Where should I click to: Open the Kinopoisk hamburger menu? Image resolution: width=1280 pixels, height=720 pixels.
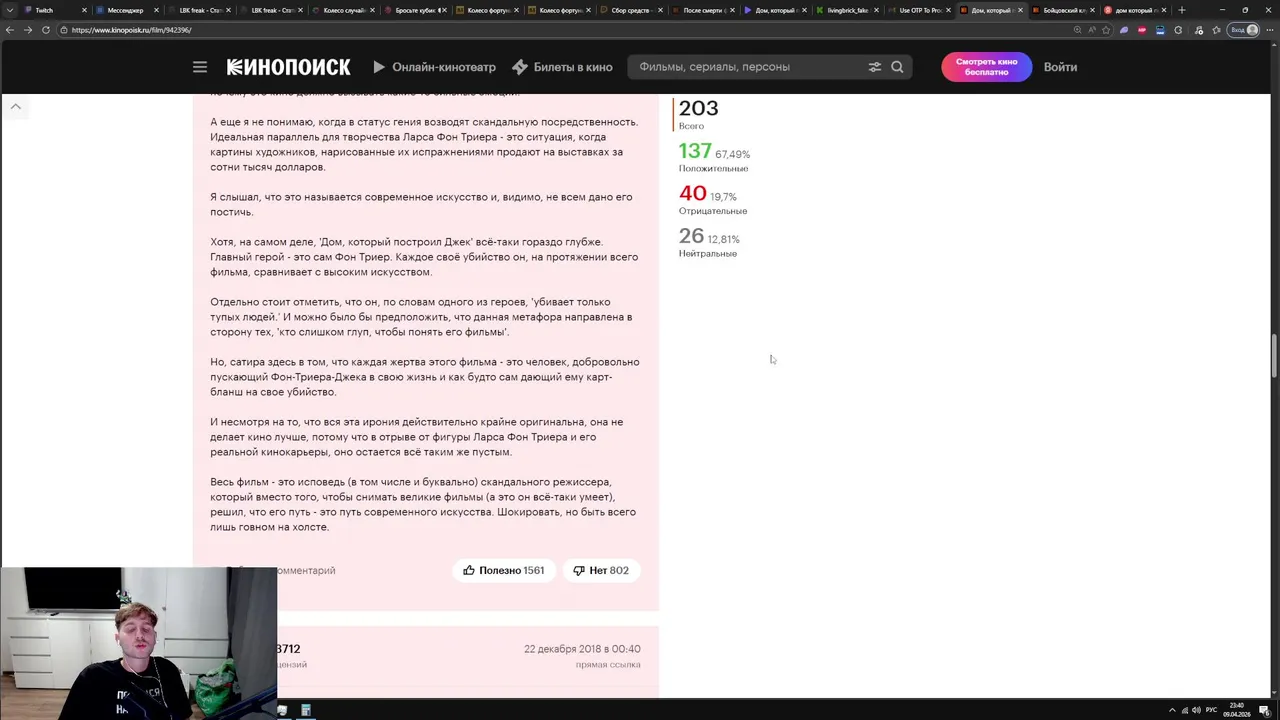[200, 67]
